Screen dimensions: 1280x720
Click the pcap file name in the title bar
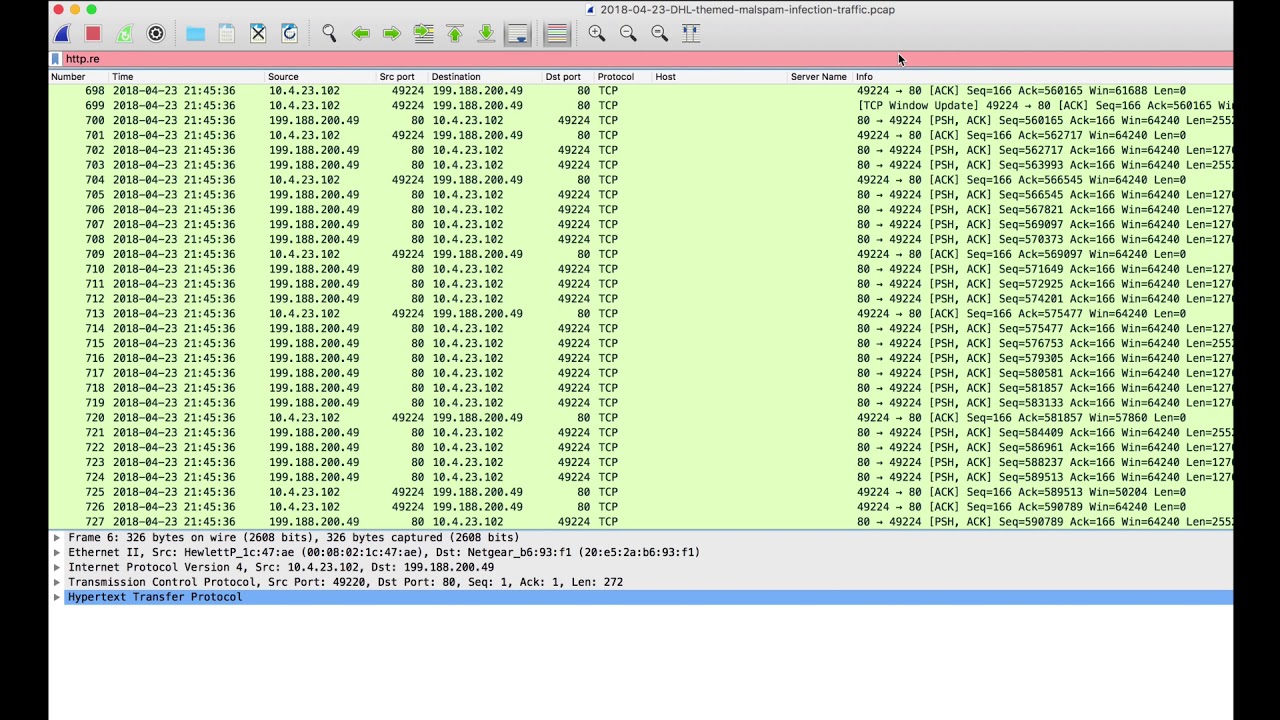point(747,9)
